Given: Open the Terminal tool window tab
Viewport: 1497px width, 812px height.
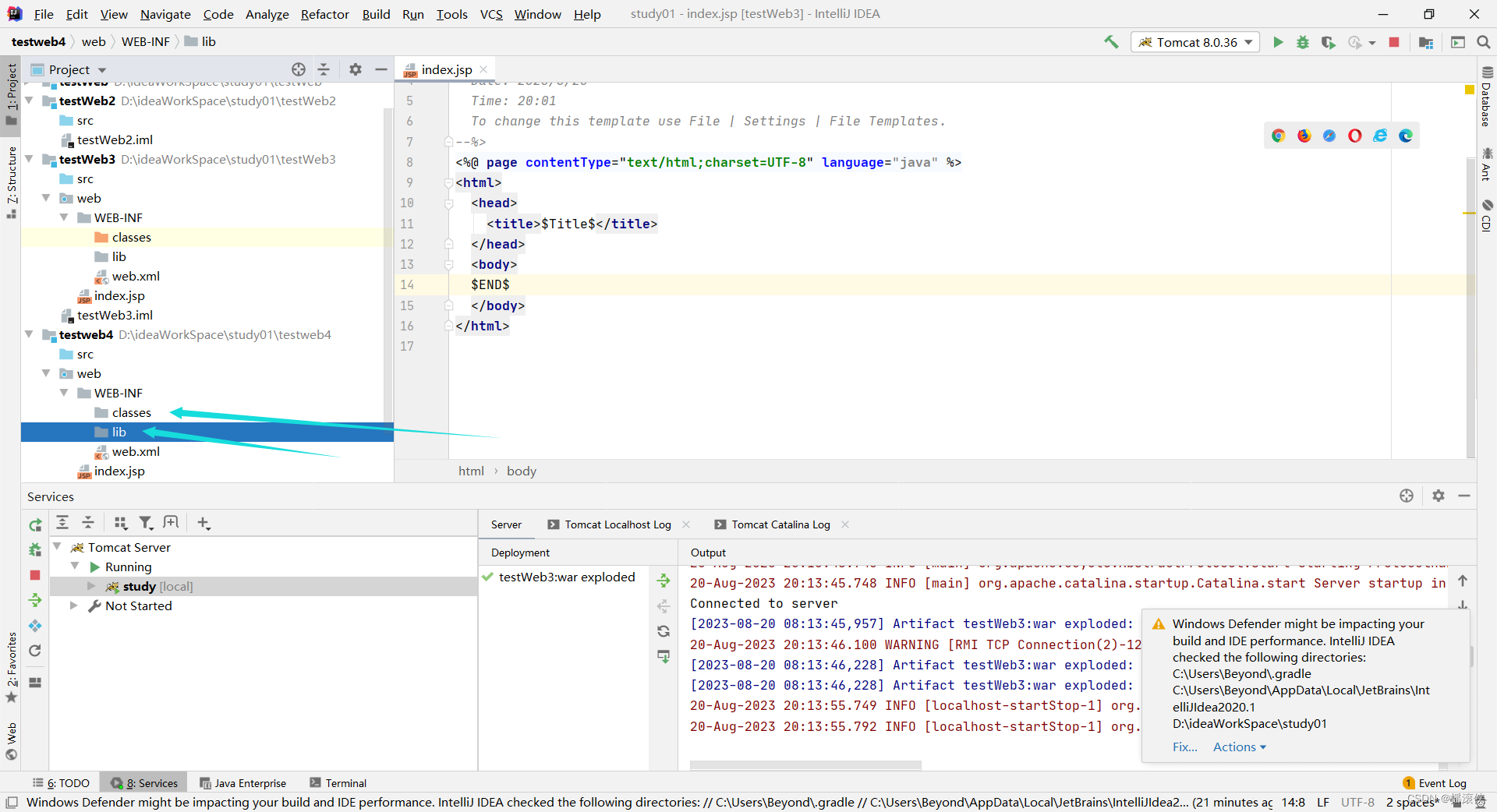Looking at the screenshot, I should pyautogui.click(x=338, y=783).
